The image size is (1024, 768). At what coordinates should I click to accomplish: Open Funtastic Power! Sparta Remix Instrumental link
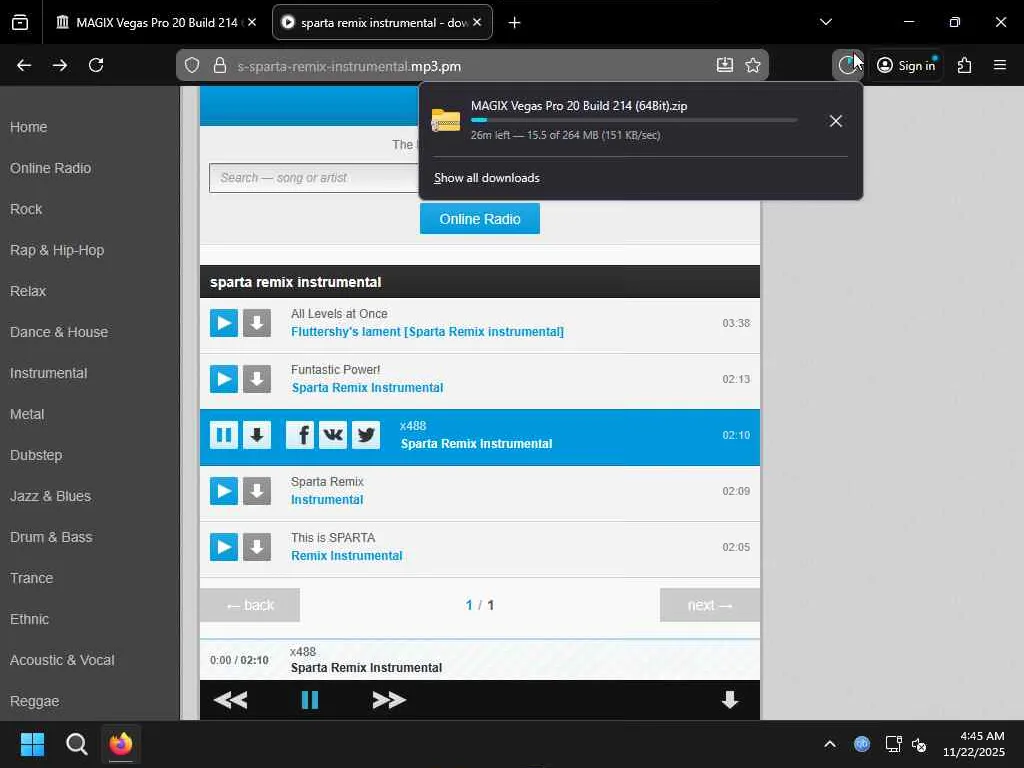(x=367, y=388)
